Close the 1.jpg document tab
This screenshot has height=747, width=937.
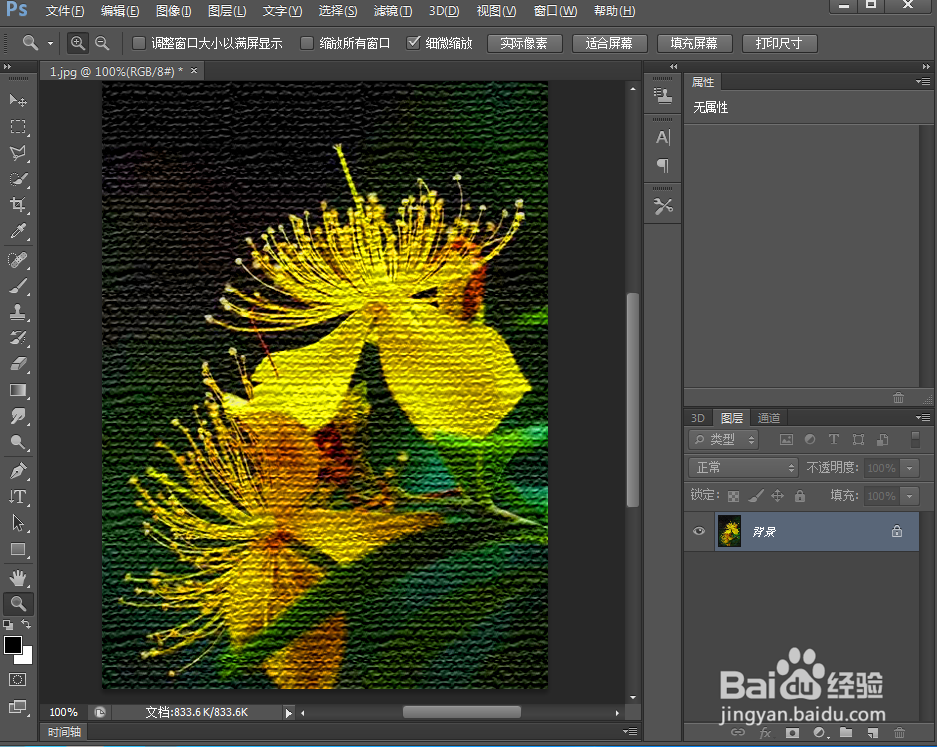pyautogui.click(x=194, y=71)
